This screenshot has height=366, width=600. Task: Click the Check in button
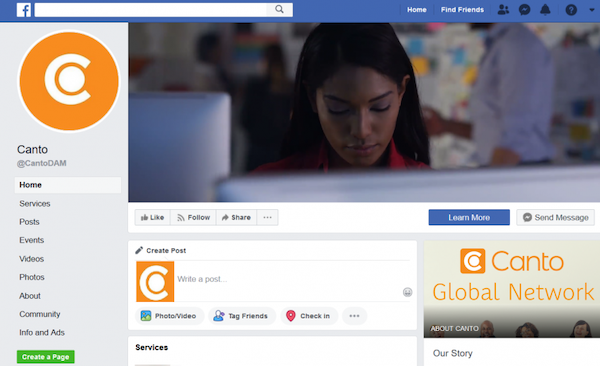[x=309, y=316]
